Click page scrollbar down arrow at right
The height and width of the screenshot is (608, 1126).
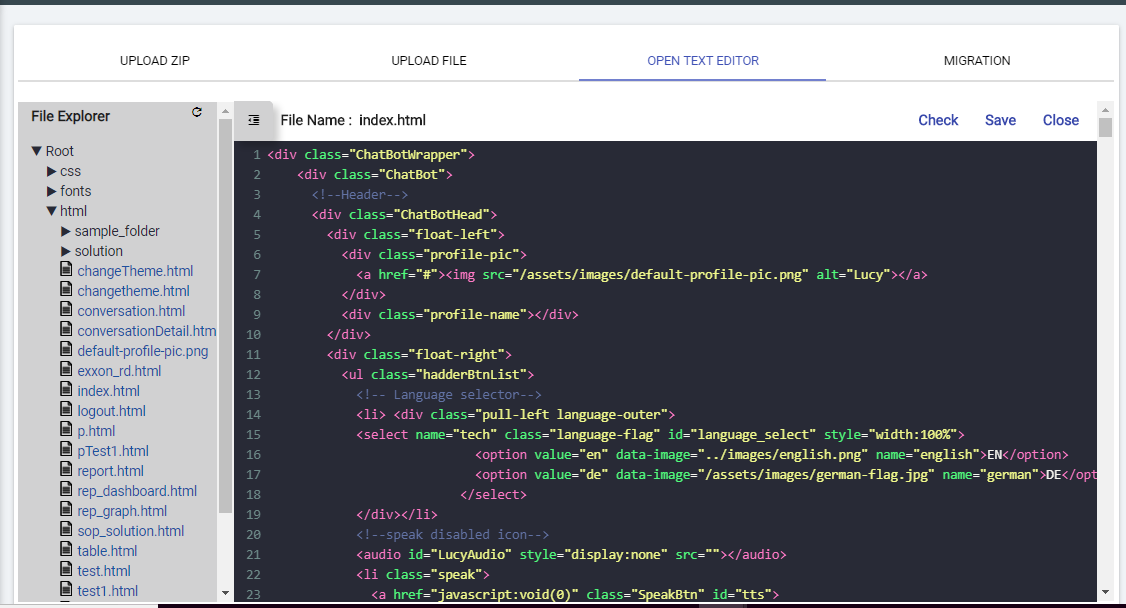click(x=1105, y=593)
